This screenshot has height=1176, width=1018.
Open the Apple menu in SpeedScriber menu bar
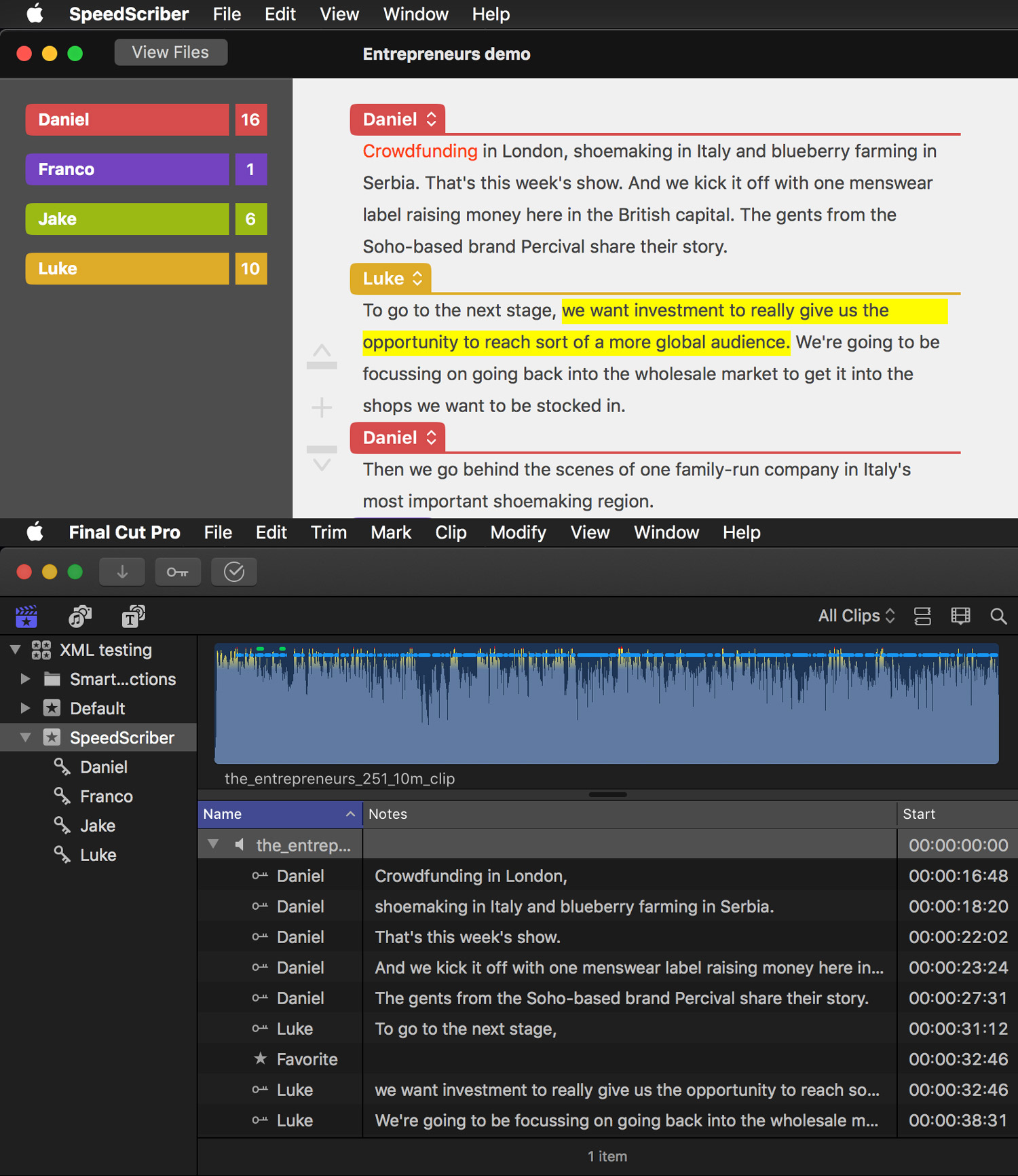[35, 14]
